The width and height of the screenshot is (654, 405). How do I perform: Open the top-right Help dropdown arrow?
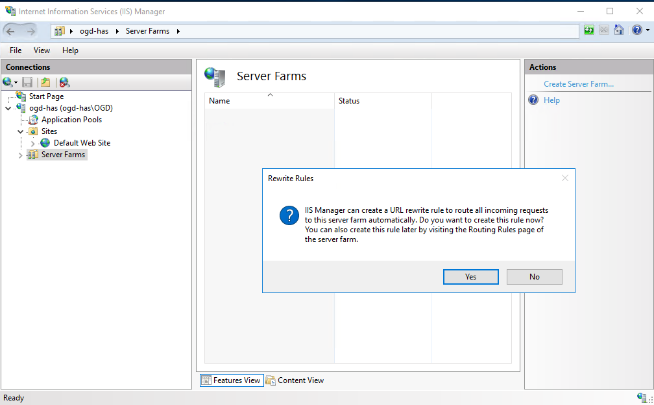(647, 30)
